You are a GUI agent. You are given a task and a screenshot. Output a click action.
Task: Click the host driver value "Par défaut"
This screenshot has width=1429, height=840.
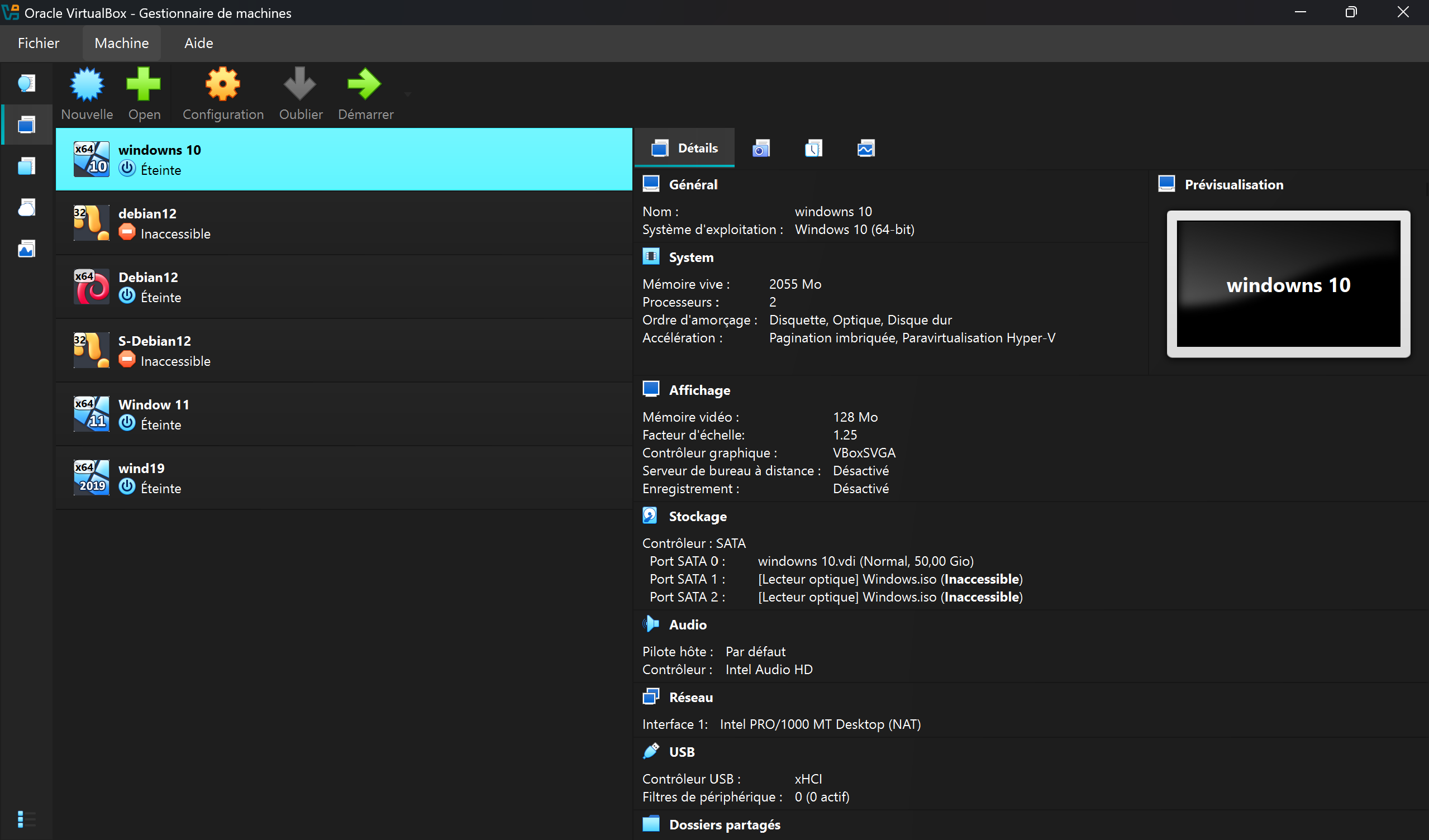click(x=755, y=651)
